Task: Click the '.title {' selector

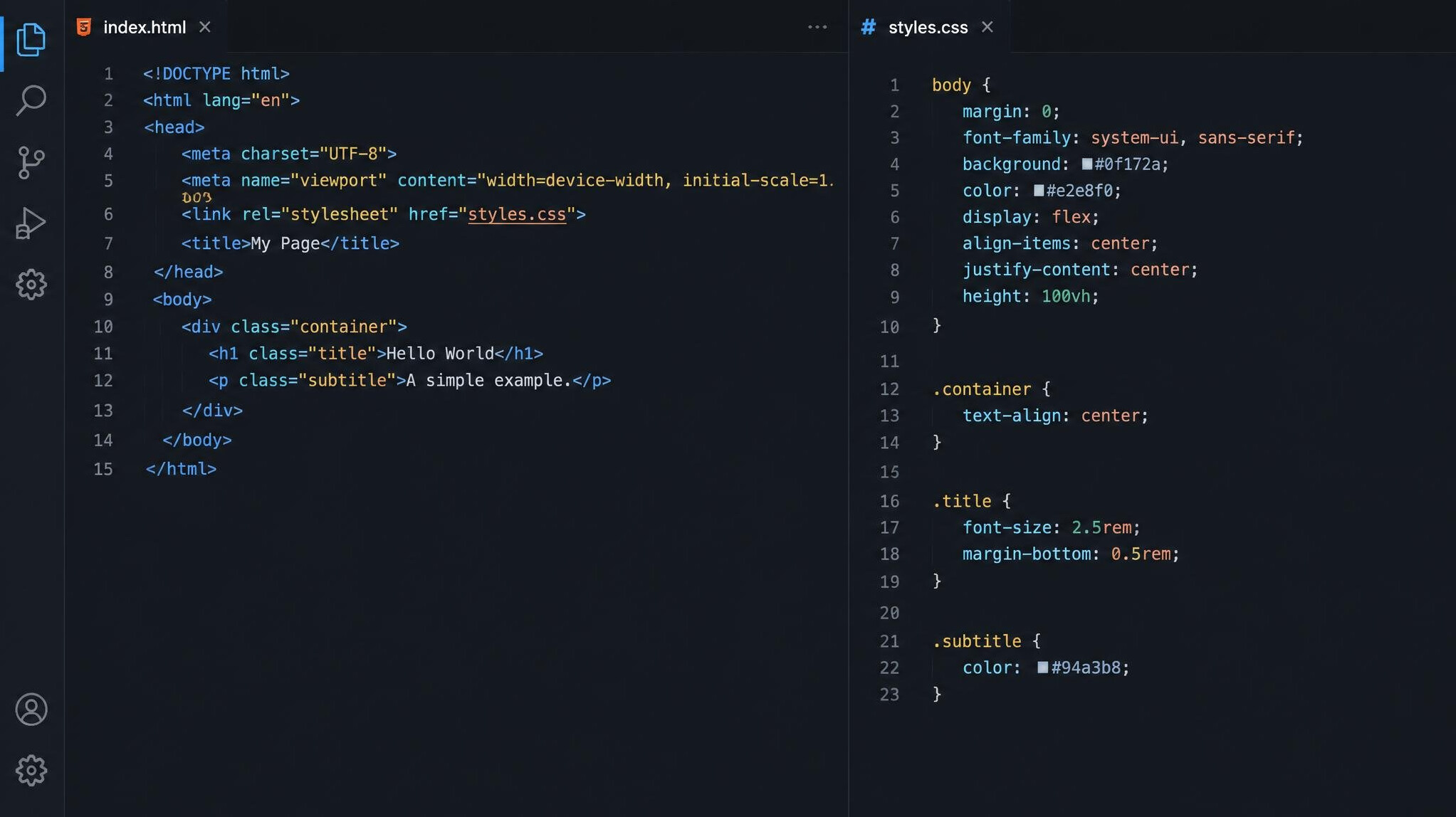Action: (x=971, y=501)
